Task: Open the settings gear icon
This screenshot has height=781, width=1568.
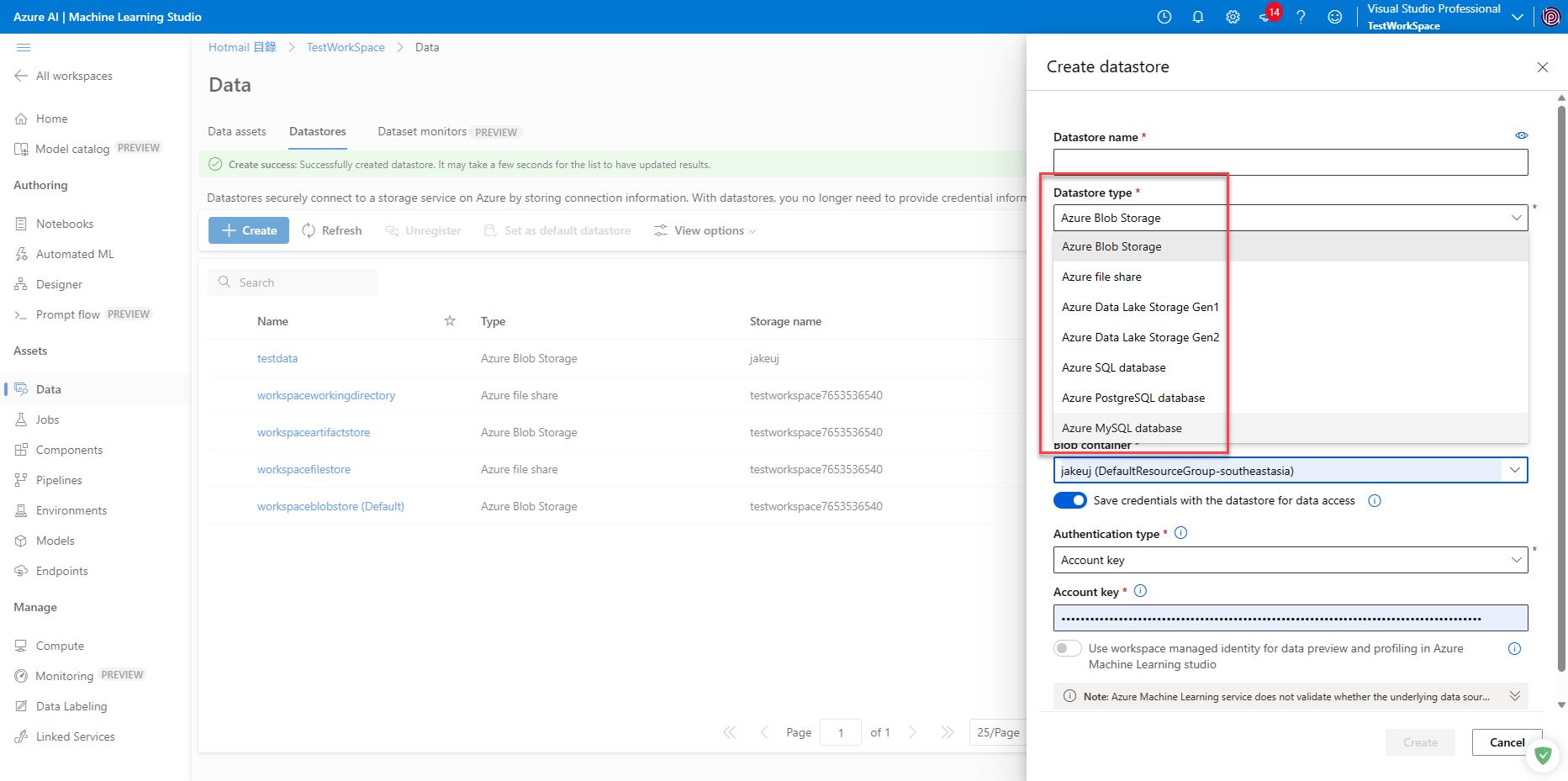Action: pos(1233,17)
